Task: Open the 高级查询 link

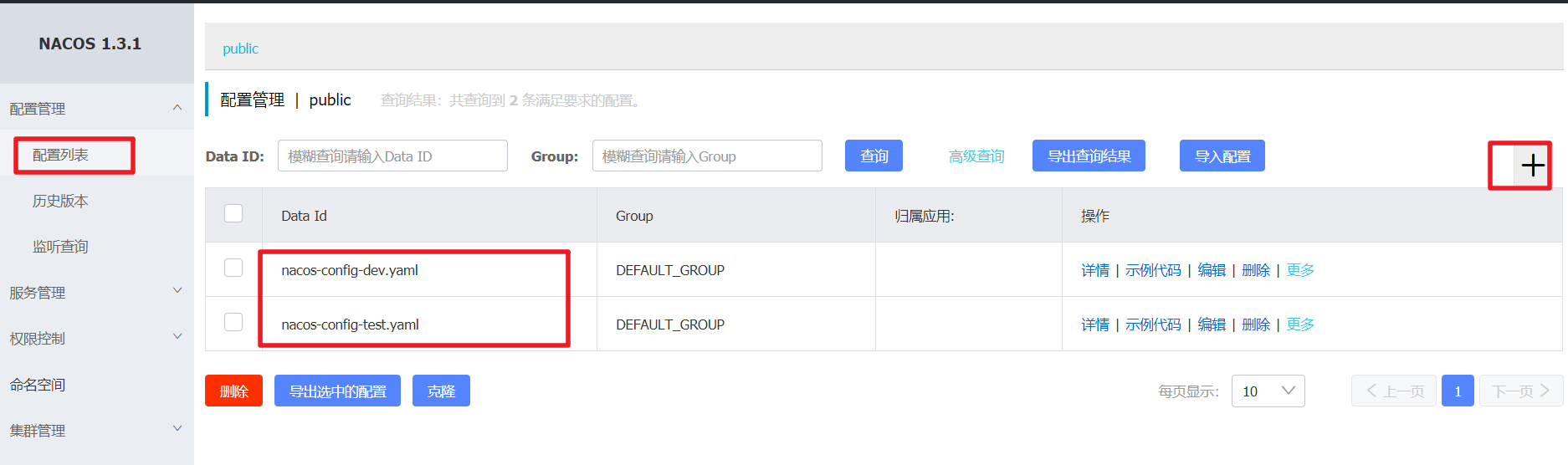Action: [976, 156]
